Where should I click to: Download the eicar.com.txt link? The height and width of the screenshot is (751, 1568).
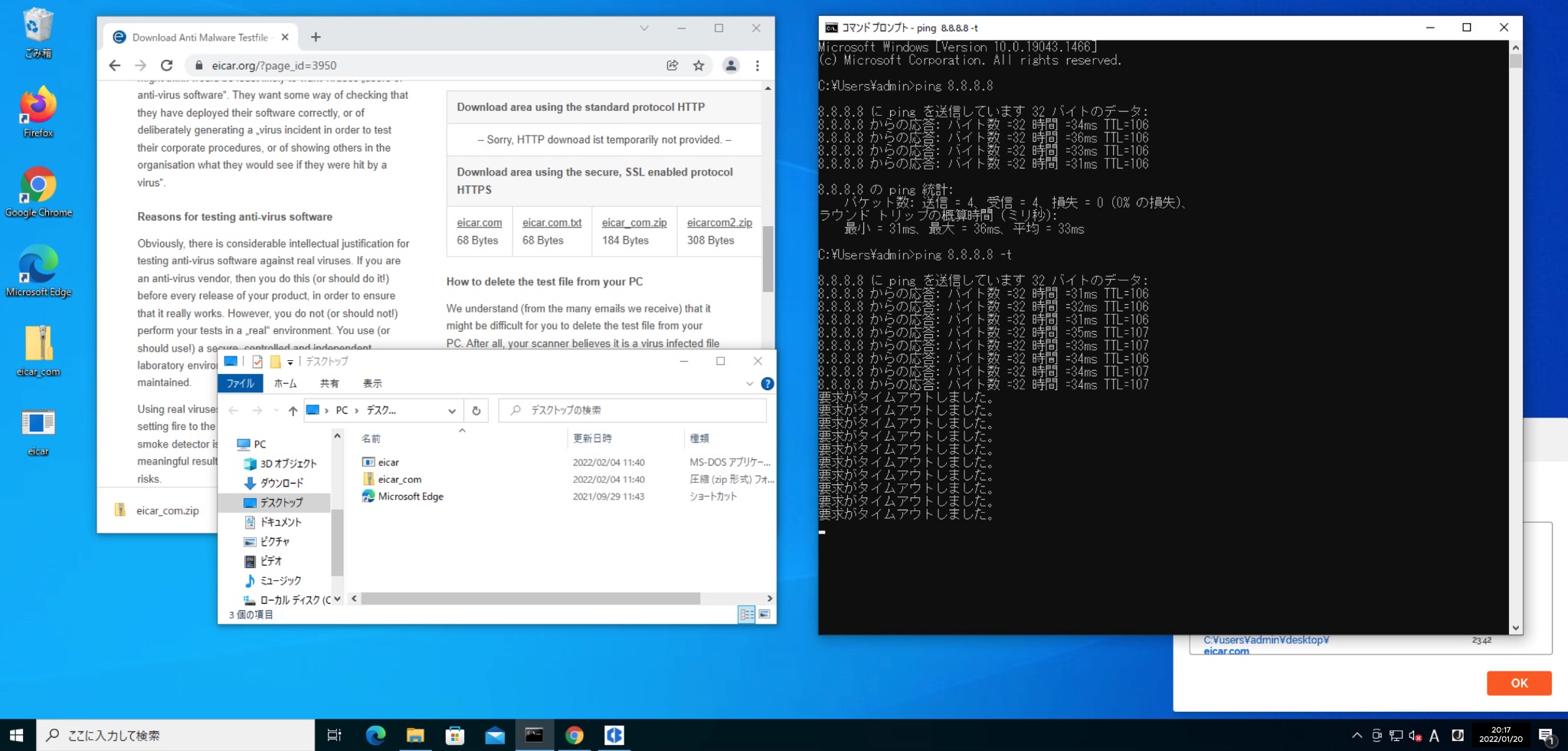(x=552, y=223)
